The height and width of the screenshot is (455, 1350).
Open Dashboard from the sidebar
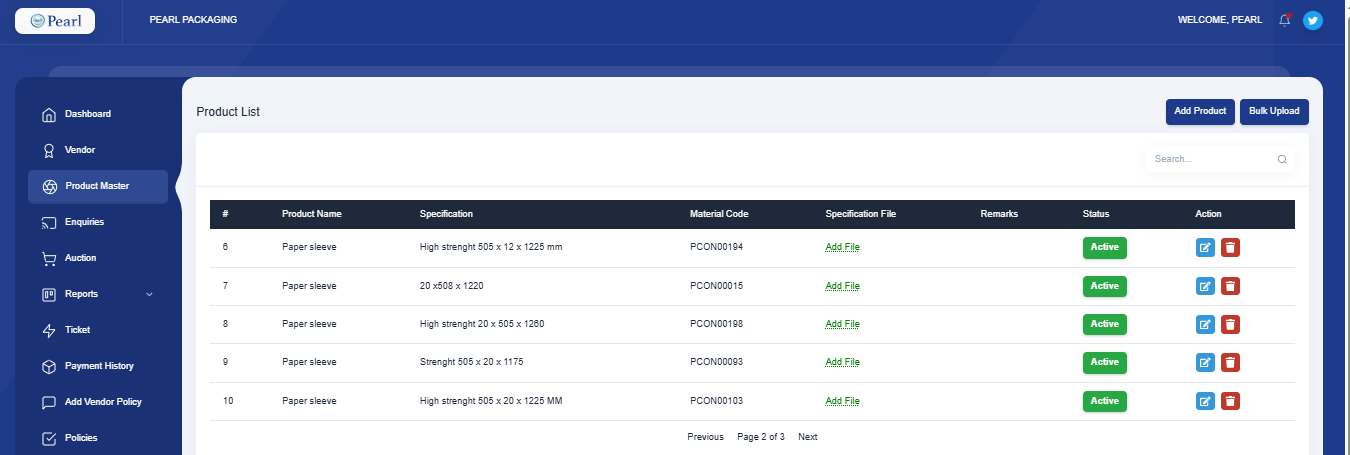(x=88, y=114)
